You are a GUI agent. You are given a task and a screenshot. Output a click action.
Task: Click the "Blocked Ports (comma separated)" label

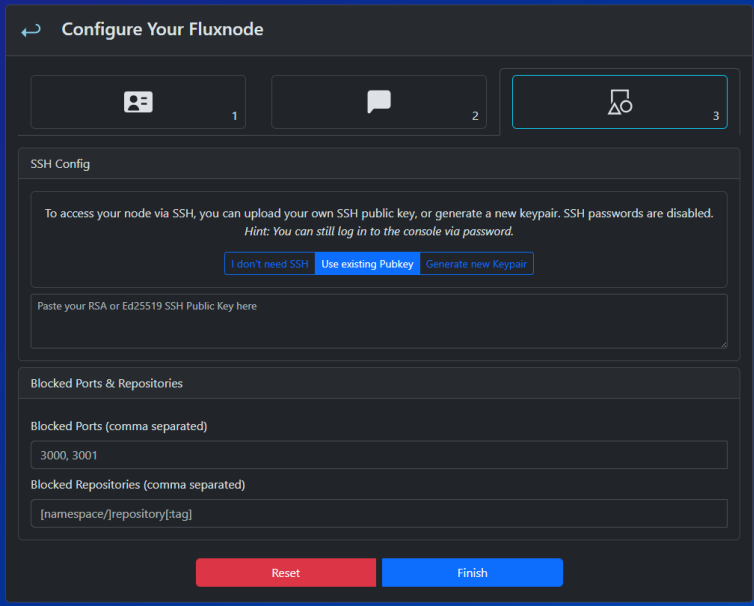coord(119,426)
